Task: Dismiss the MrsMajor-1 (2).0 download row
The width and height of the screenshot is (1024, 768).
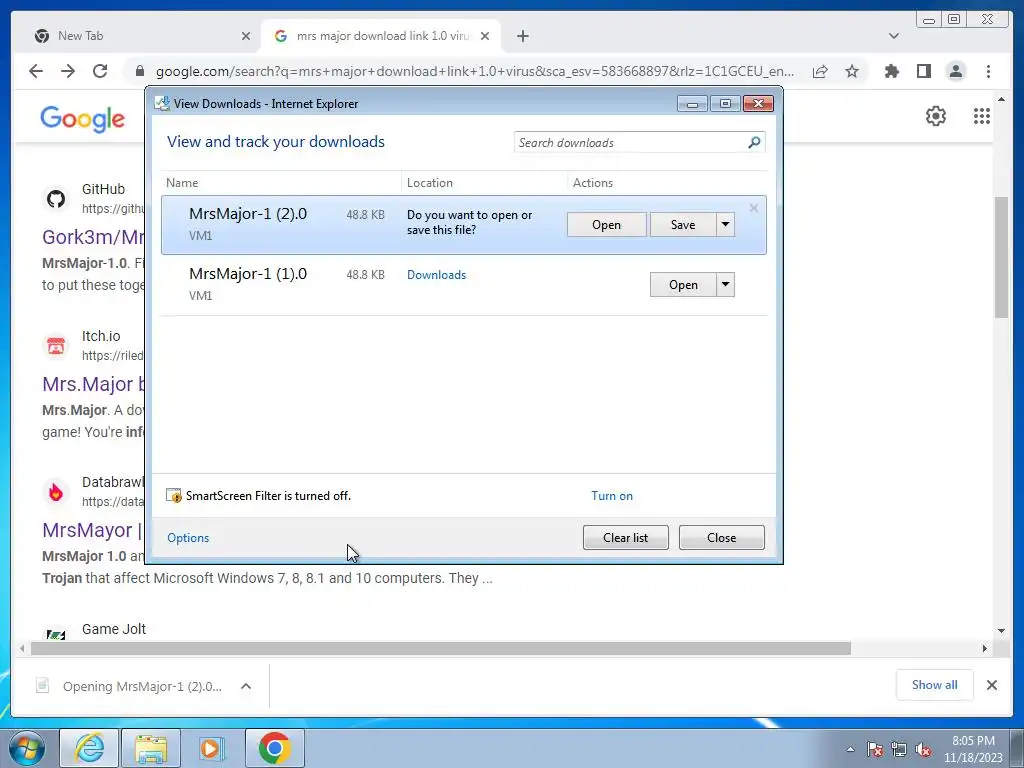Action: [x=754, y=208]
